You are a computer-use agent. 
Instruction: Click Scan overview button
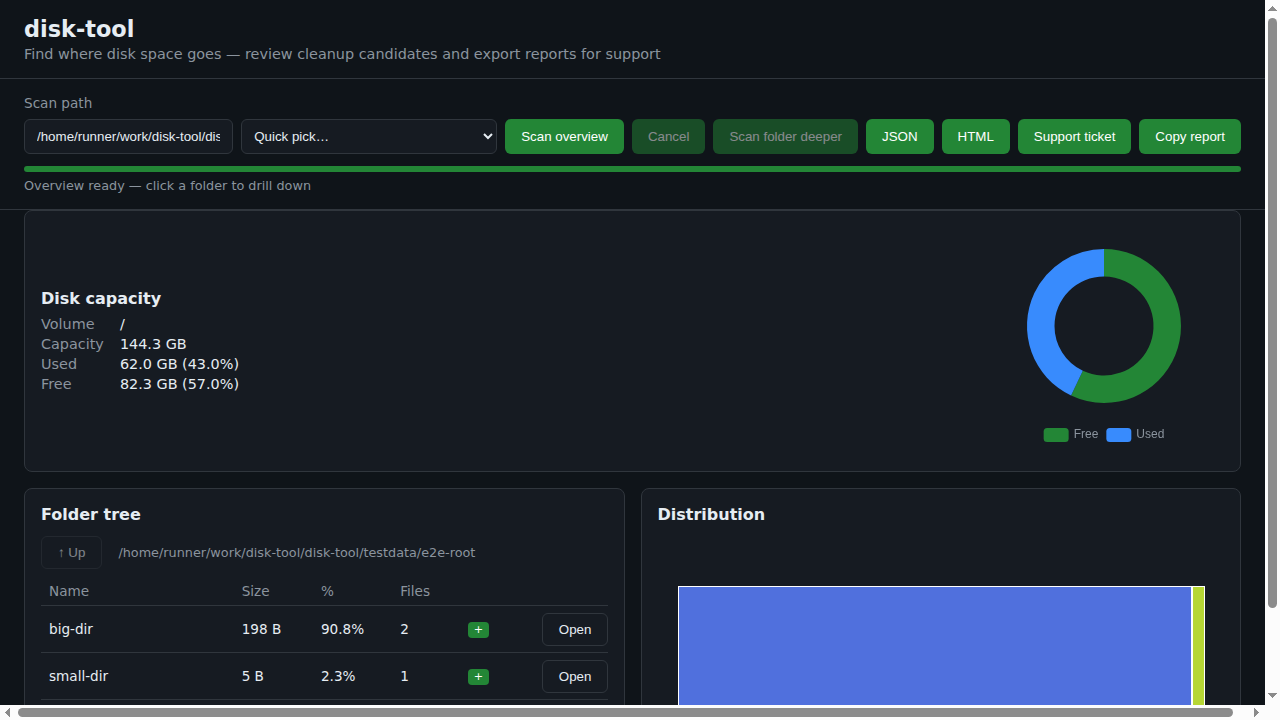point(564,137)
